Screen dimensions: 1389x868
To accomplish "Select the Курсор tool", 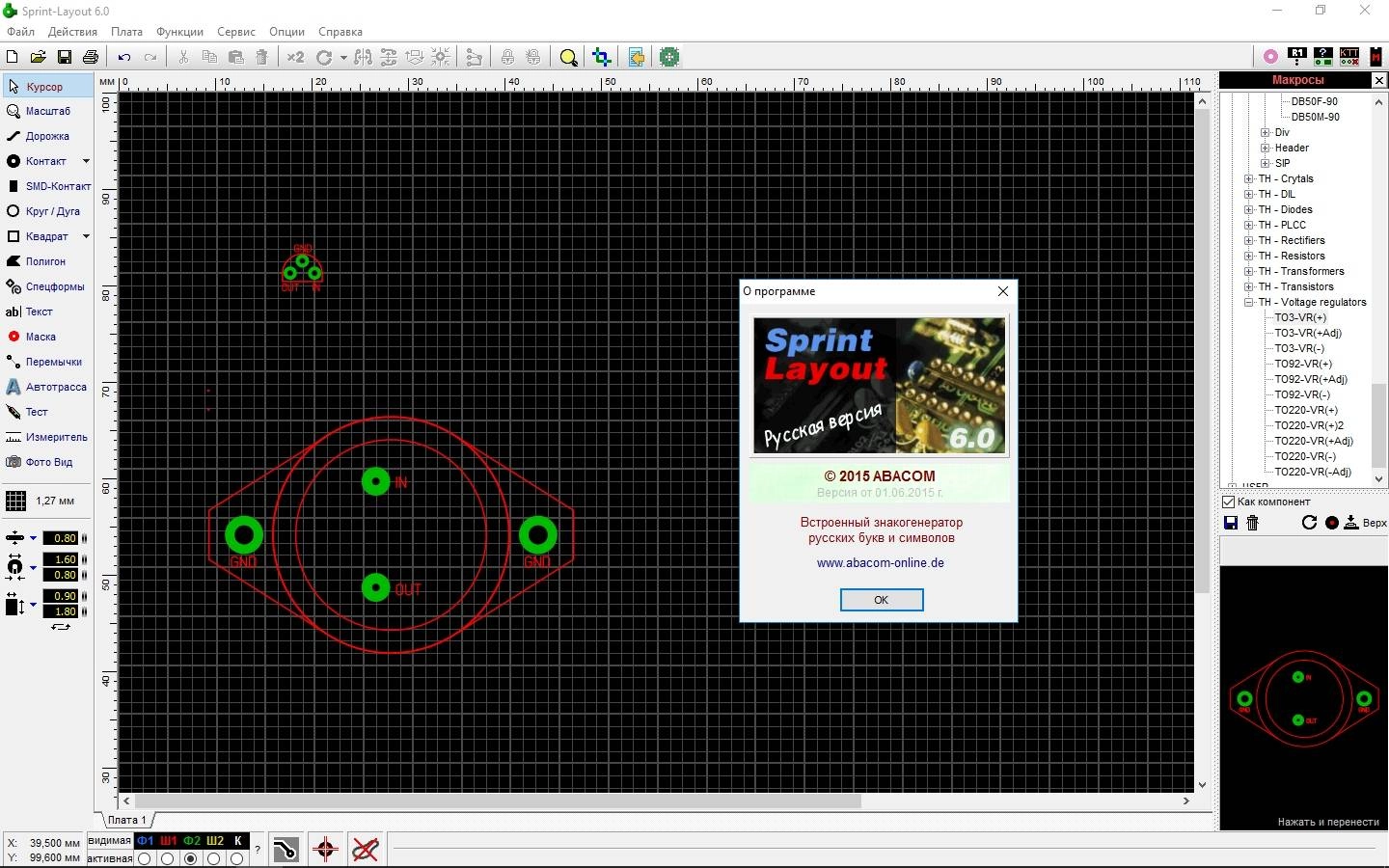I will [48, 87].
